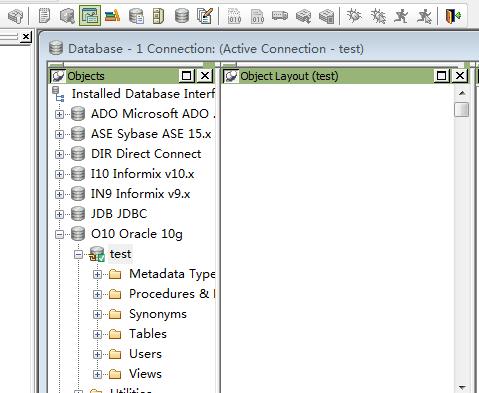The height and width of the screenshot is (393, 479).
Task: Expand the Procedures & Functions folder
Action: pyautogui.click(x=97, y=294)
